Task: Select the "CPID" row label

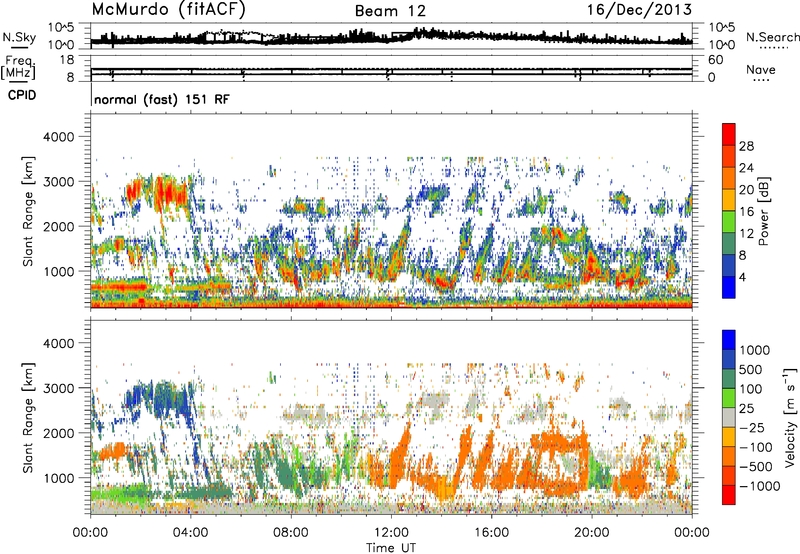Action: coord(22,95)
